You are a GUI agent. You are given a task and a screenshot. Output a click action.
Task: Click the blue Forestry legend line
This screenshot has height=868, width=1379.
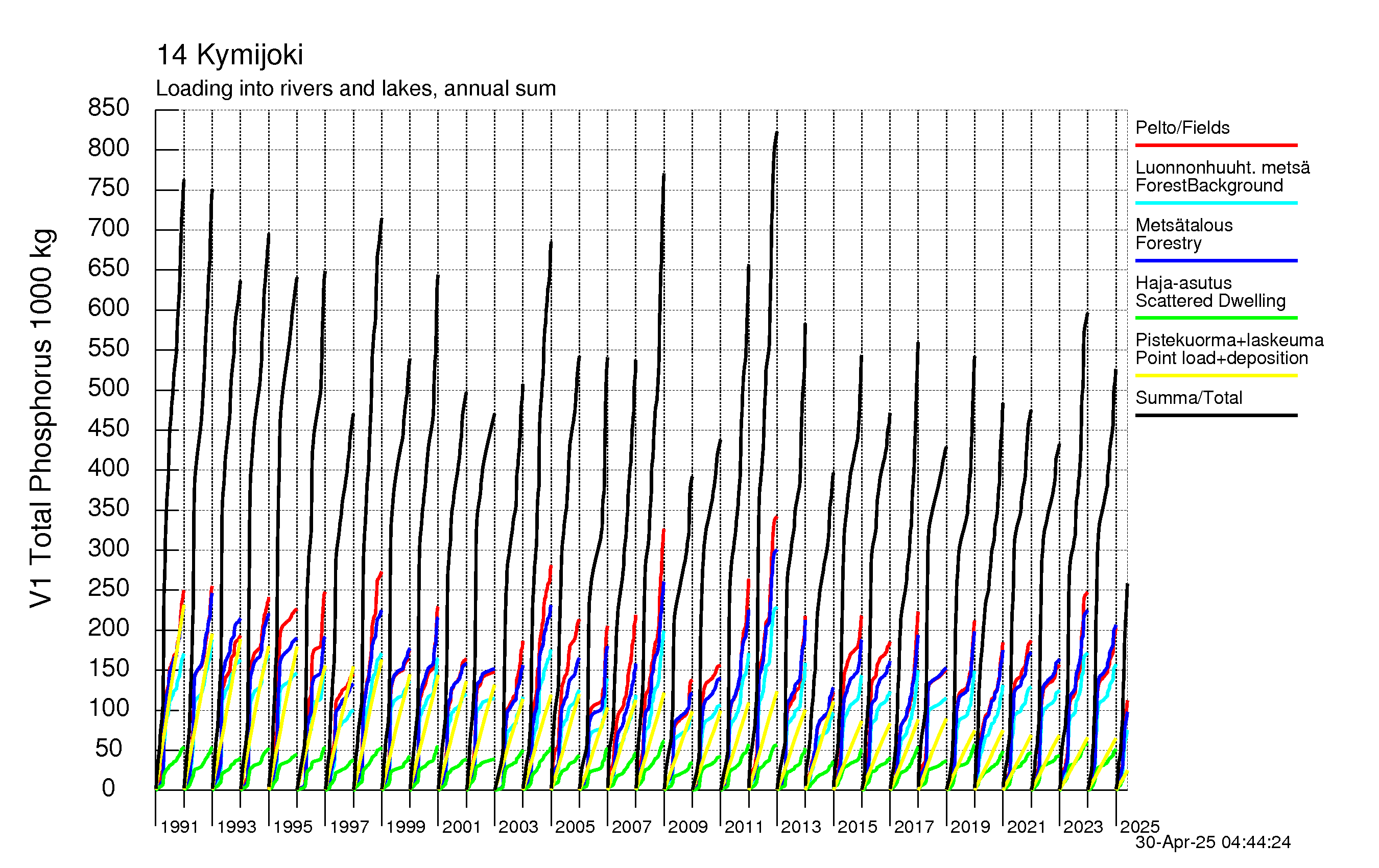click(x=1217, y=260)
